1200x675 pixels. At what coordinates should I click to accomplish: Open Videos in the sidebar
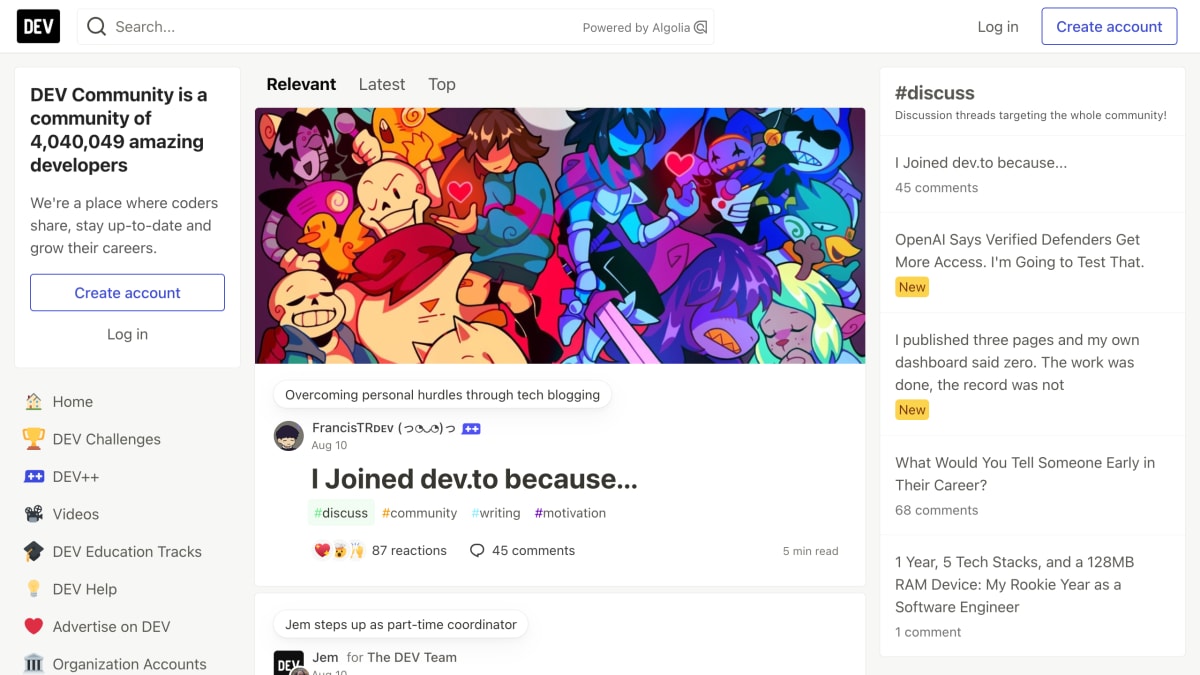(x=127, y=514)
